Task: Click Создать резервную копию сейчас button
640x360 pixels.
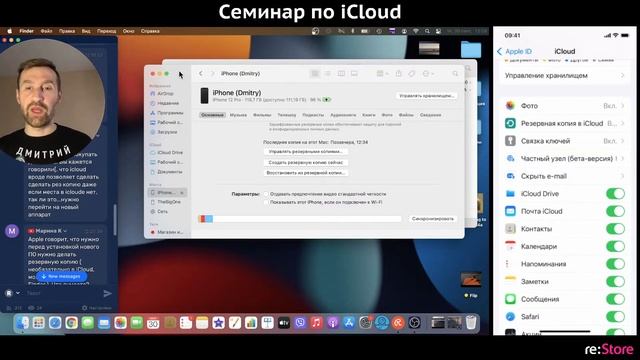Action: (x=306, y=162)
